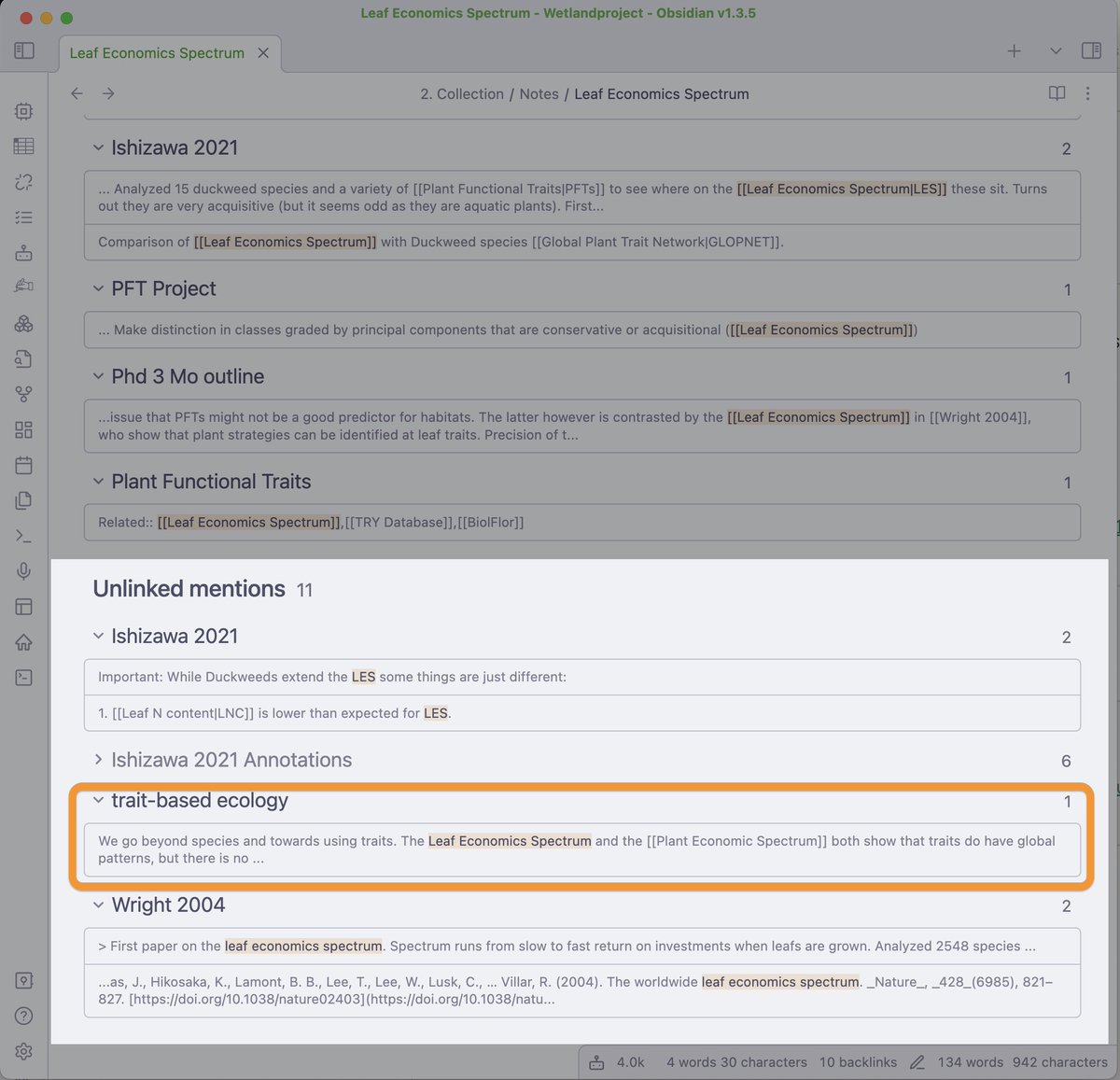Open the homepage house icon
The image size is (1120, 1080).
pos(24,642)
